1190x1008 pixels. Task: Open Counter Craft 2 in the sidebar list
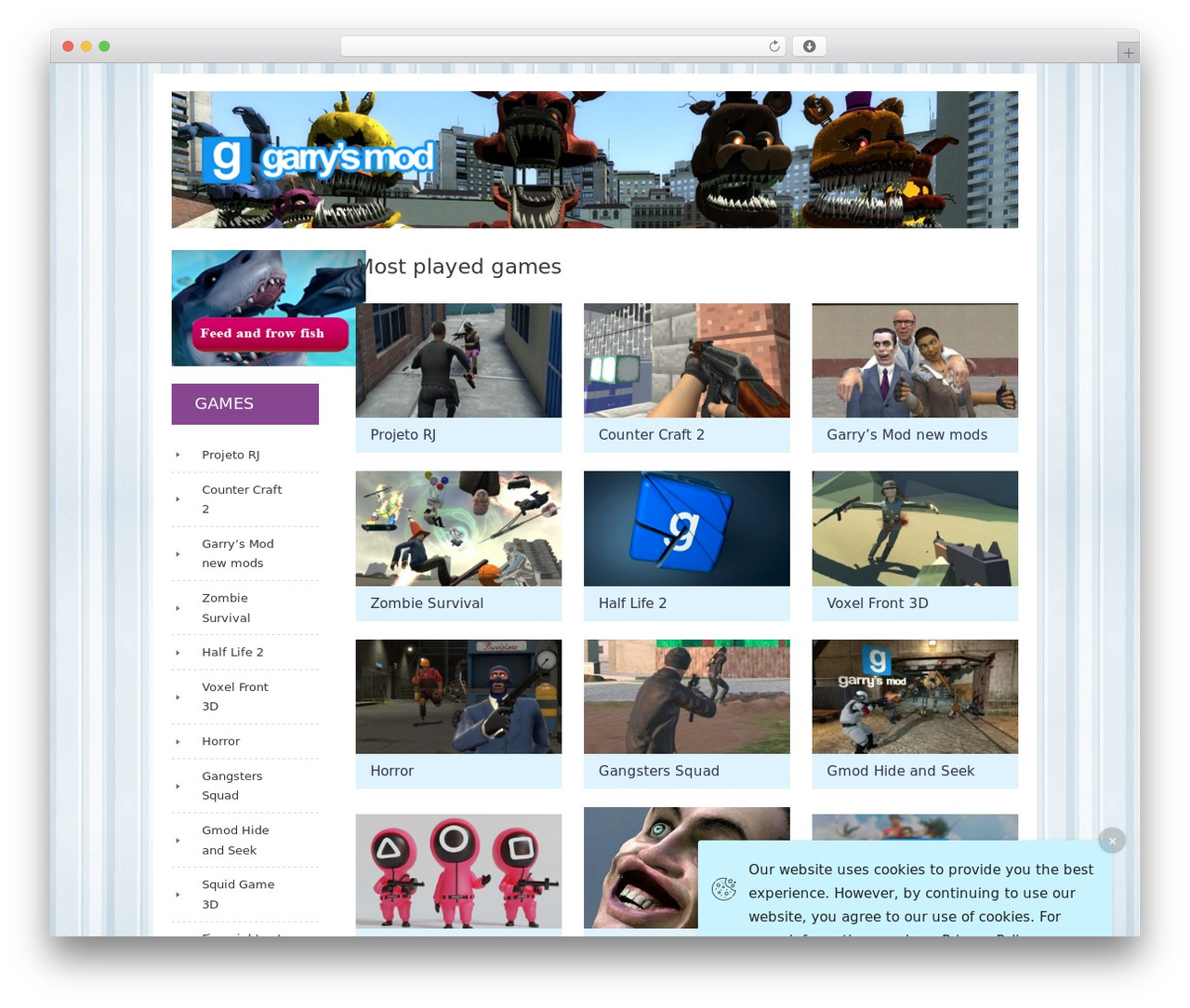[242, 499]
